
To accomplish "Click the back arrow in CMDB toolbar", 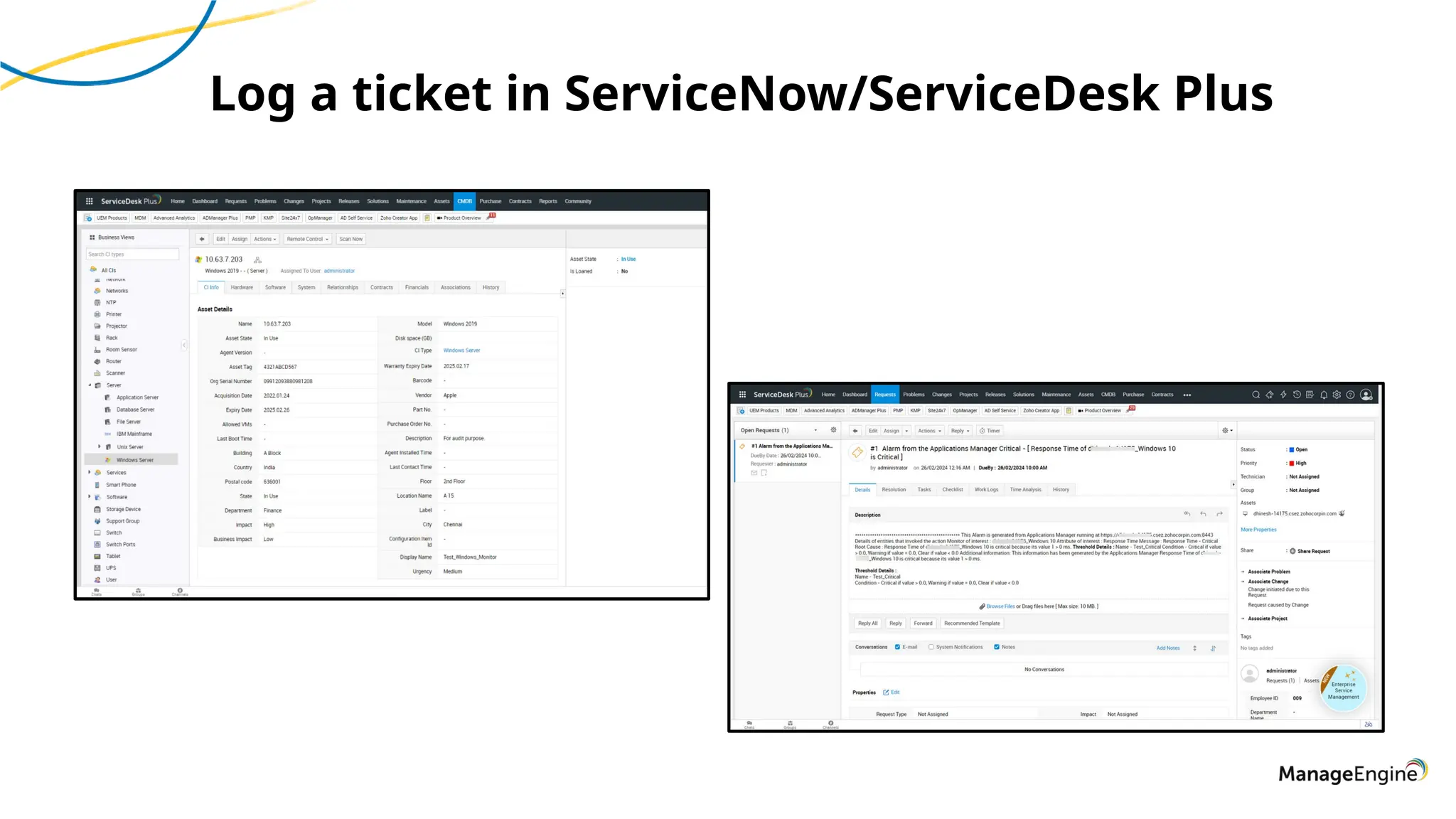I will [x=203, y=239].
